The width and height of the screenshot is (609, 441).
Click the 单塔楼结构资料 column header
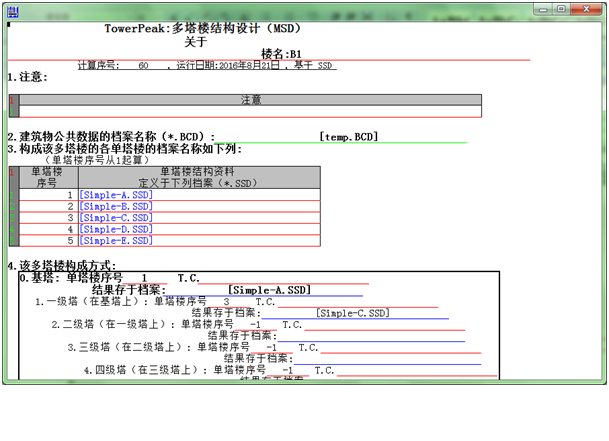[199, 178]
